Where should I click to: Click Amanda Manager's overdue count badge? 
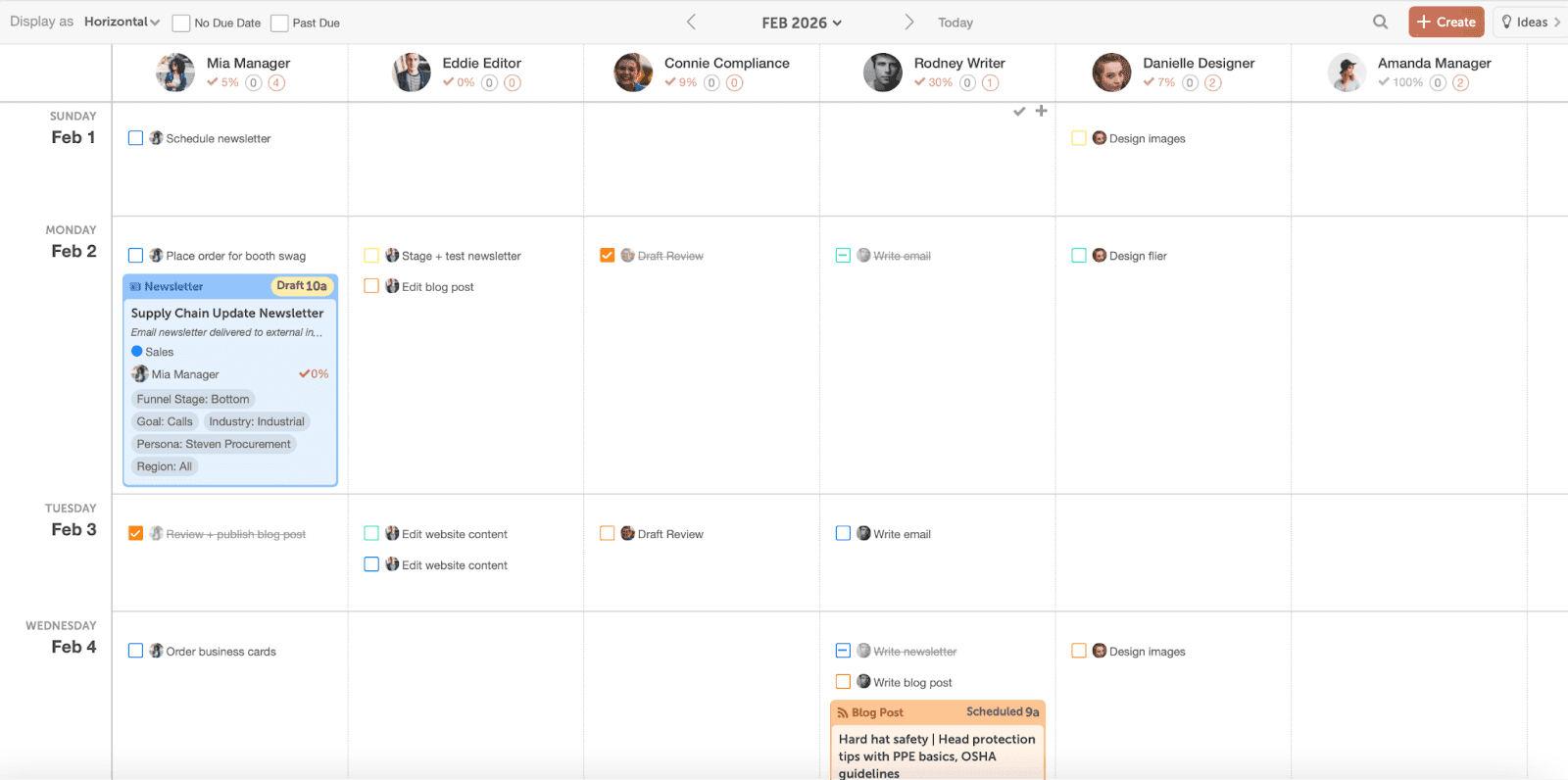(1460, 82)
